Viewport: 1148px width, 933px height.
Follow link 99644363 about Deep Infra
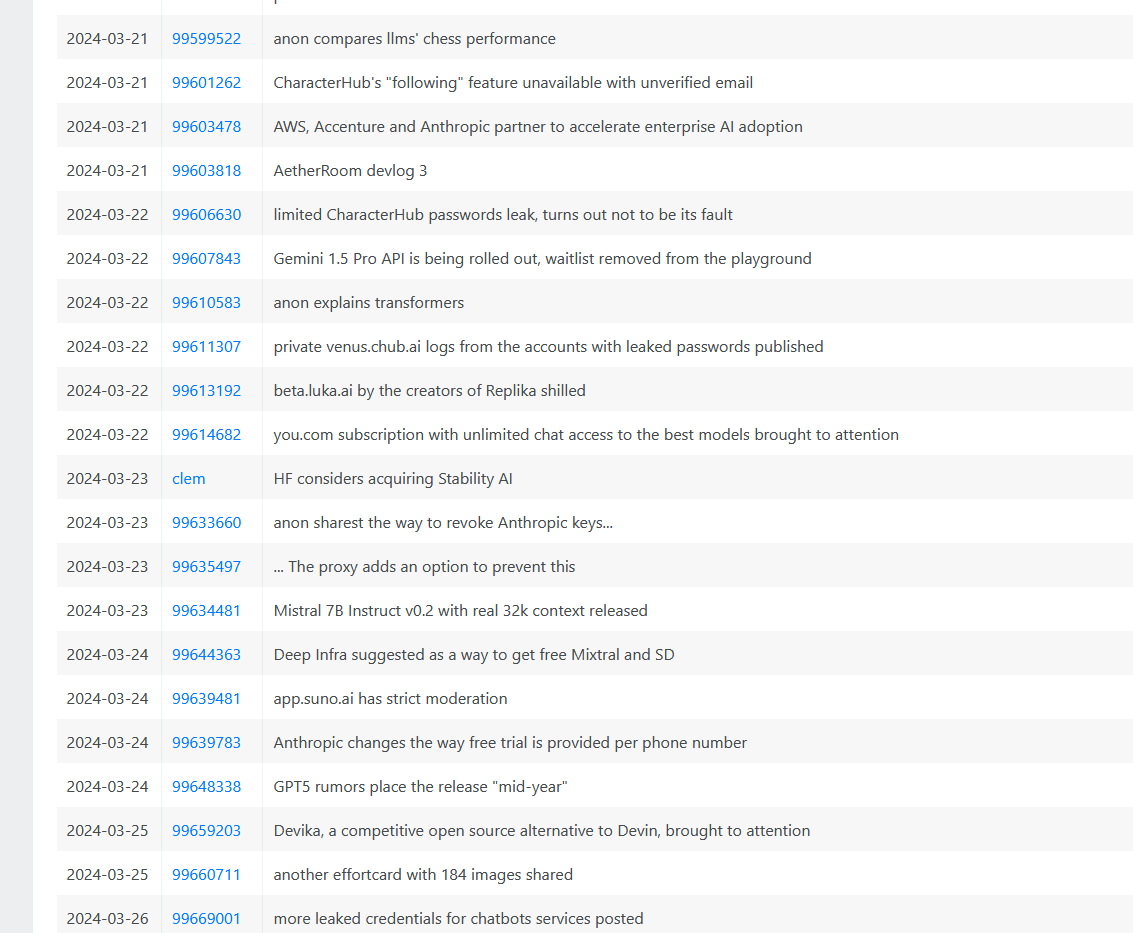click(x=206, y=655)
